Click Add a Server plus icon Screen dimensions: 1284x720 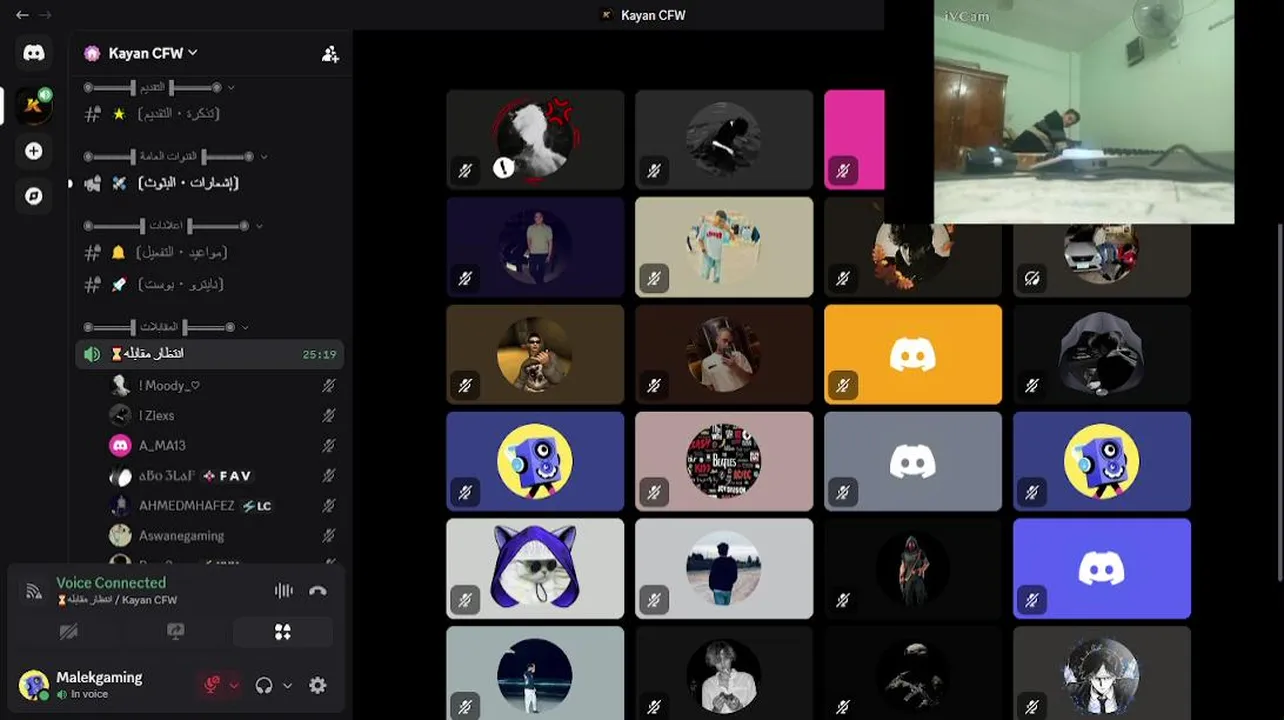[x=34, y=151]
